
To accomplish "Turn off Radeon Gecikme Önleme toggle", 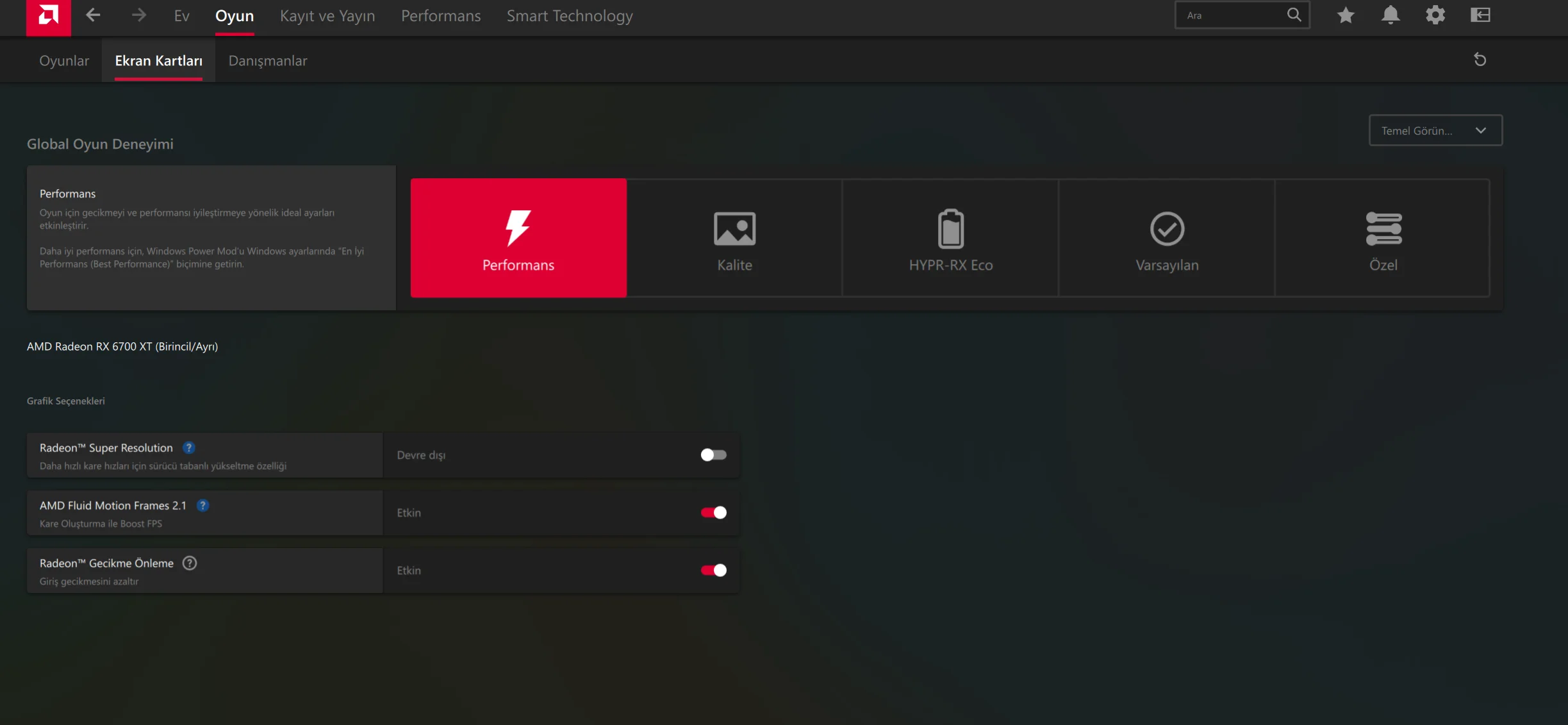I will 713,570.
